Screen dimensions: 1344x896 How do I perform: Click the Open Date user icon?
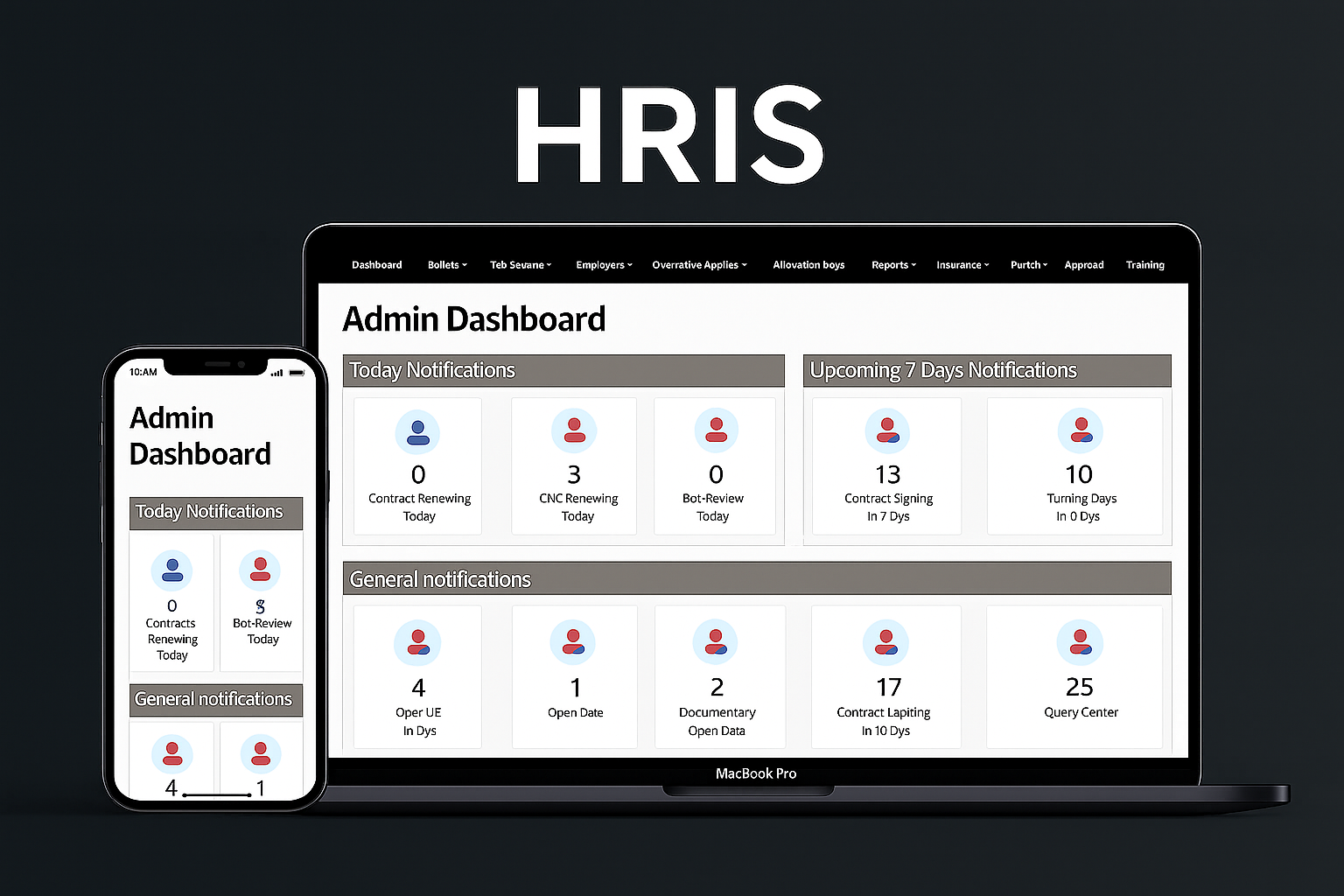[573, 642]
